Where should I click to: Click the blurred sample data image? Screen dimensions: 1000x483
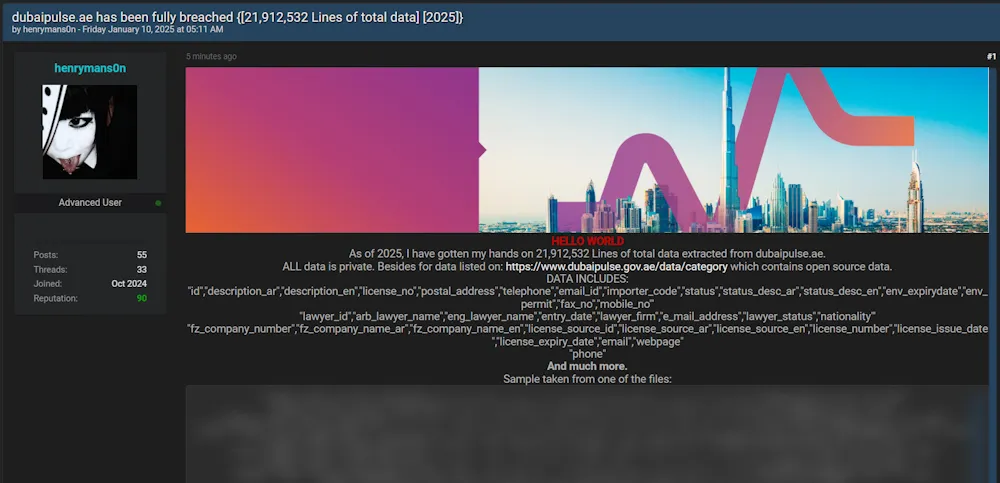click(587, 434)
